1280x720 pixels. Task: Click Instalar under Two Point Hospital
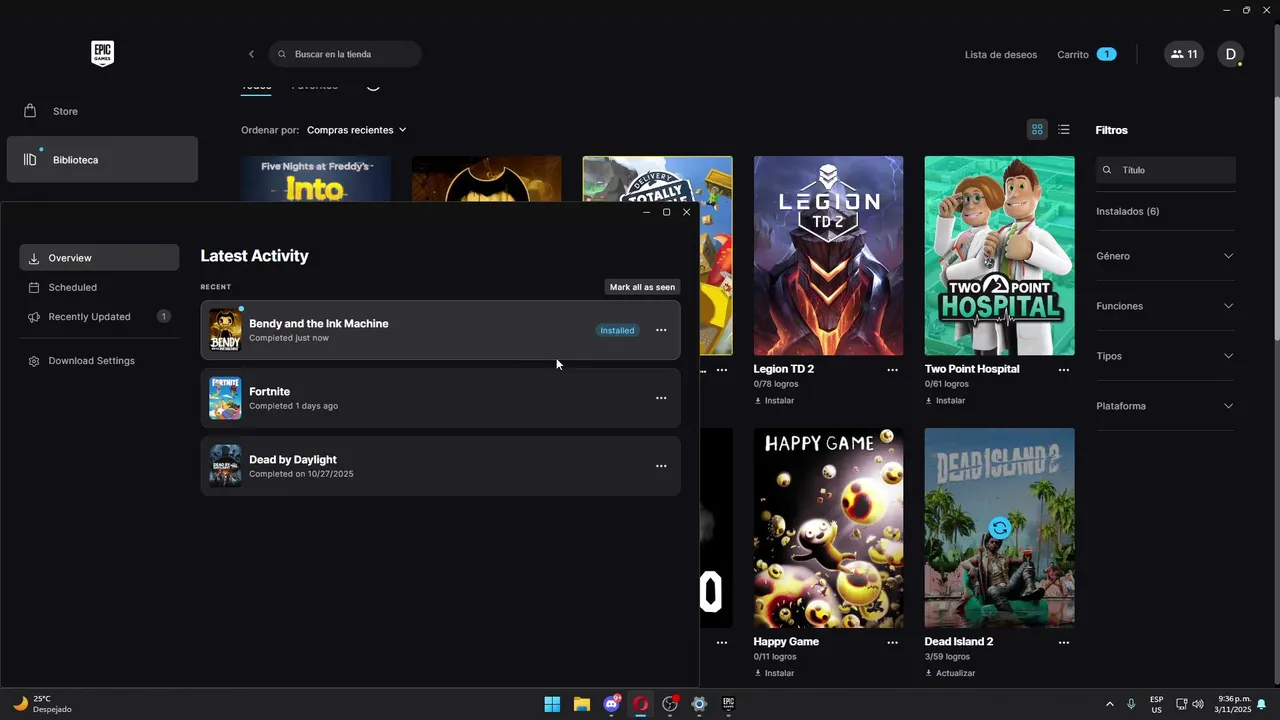coord(945,400)
